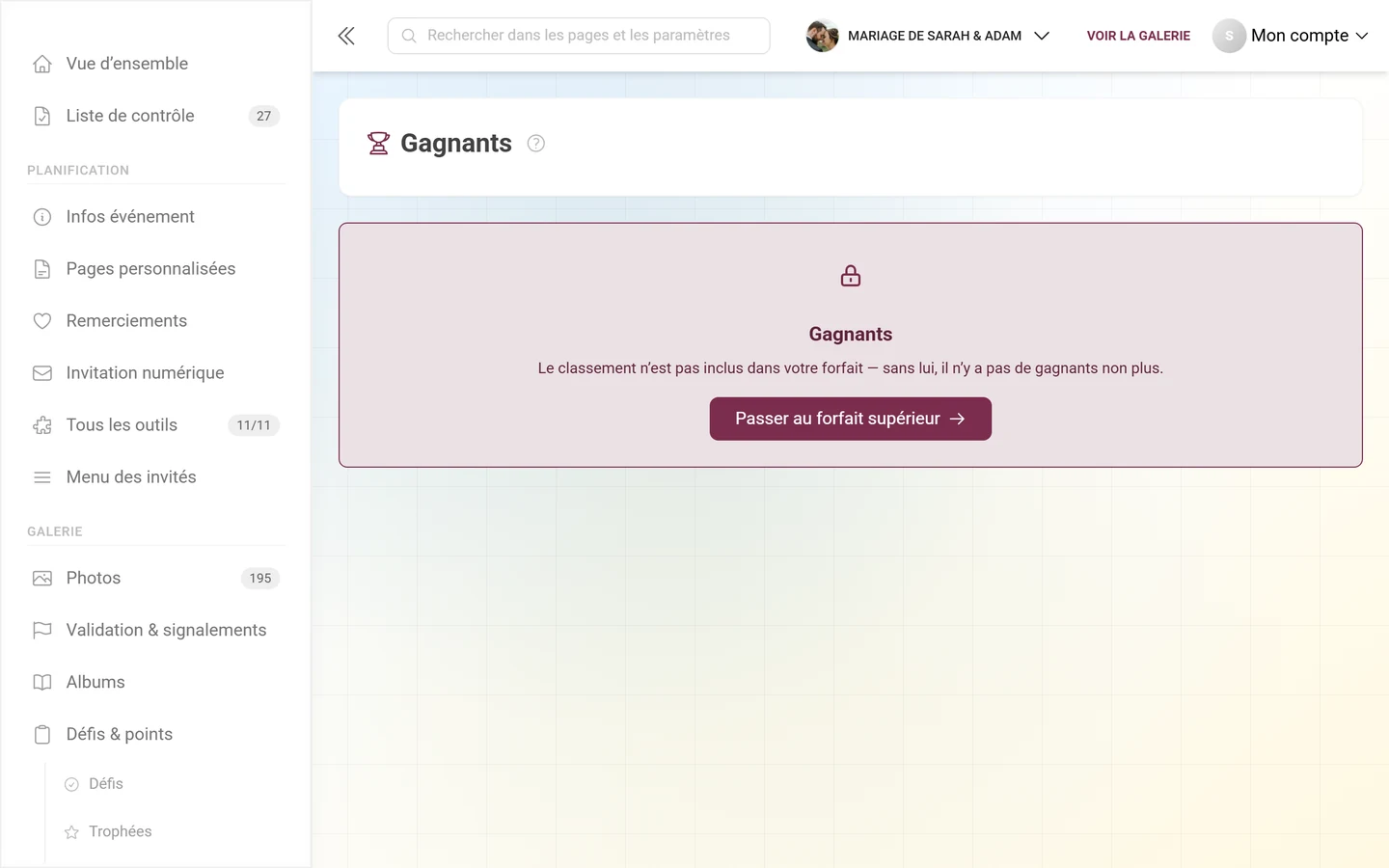Click the lock icon in upgrade panel
Screen dimensions: 1389x868
pyautogui.click(x=851, y=277)
